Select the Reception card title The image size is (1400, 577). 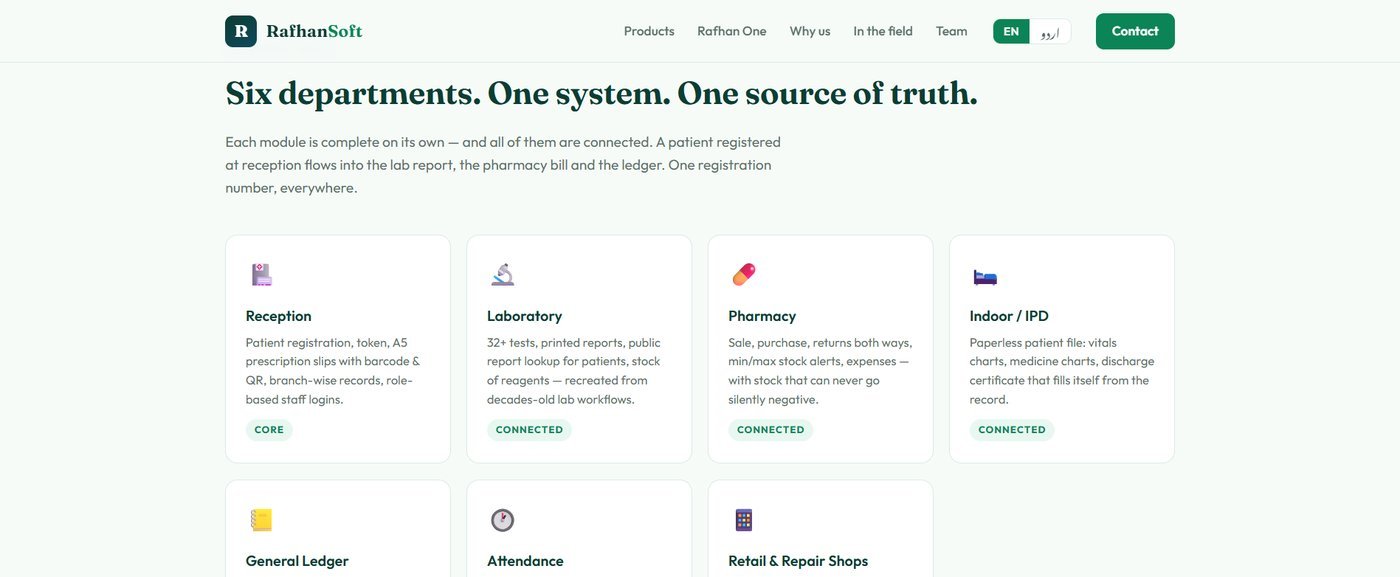point(279,316)
